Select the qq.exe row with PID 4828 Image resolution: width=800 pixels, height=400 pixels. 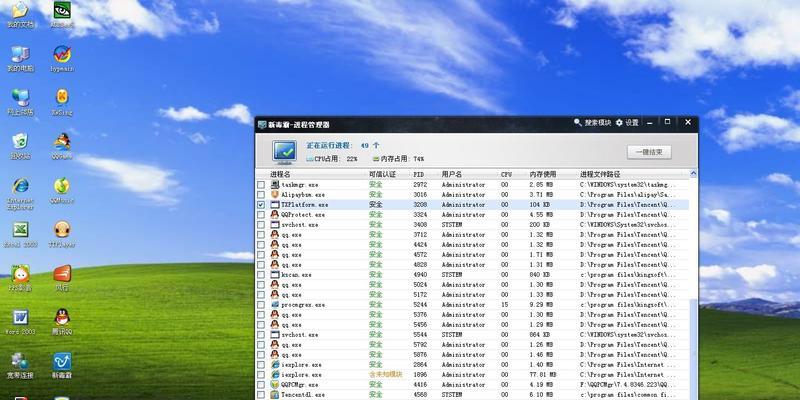click(472, 265)
